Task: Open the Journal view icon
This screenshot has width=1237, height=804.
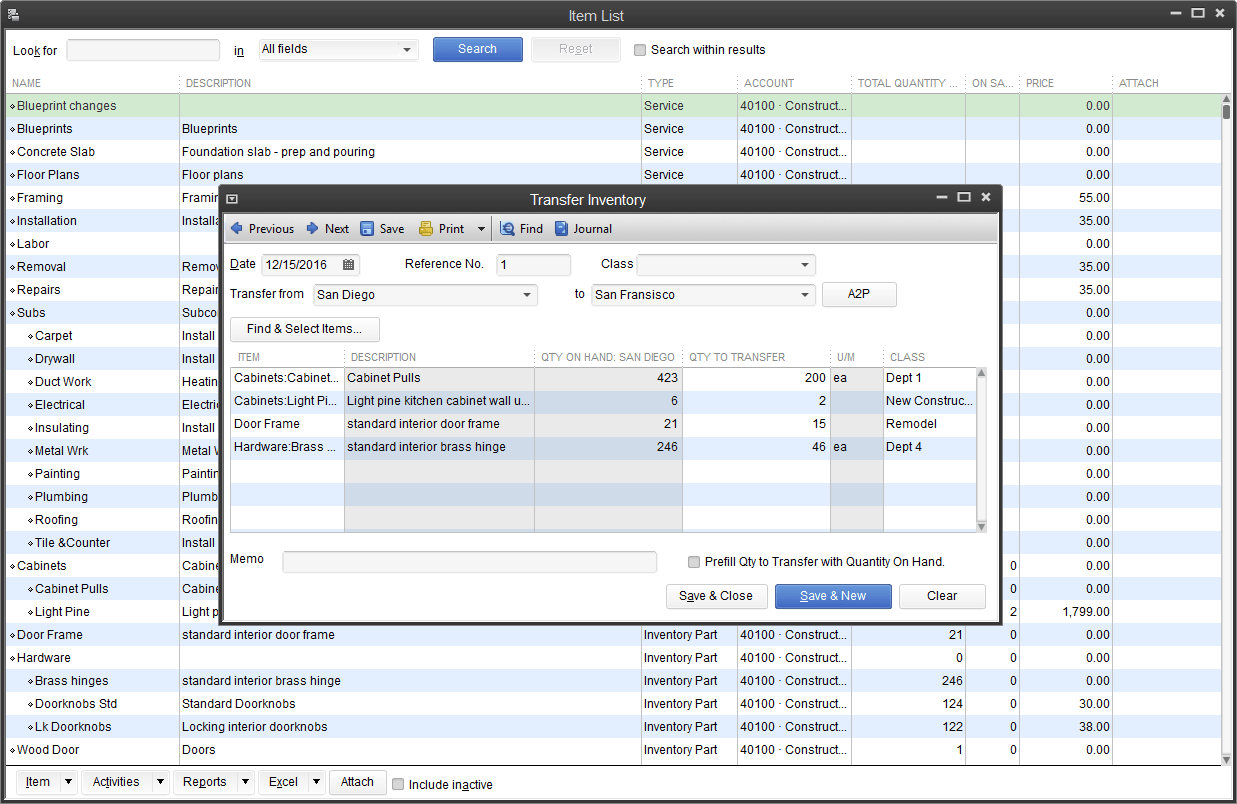Action: [561, 228]
